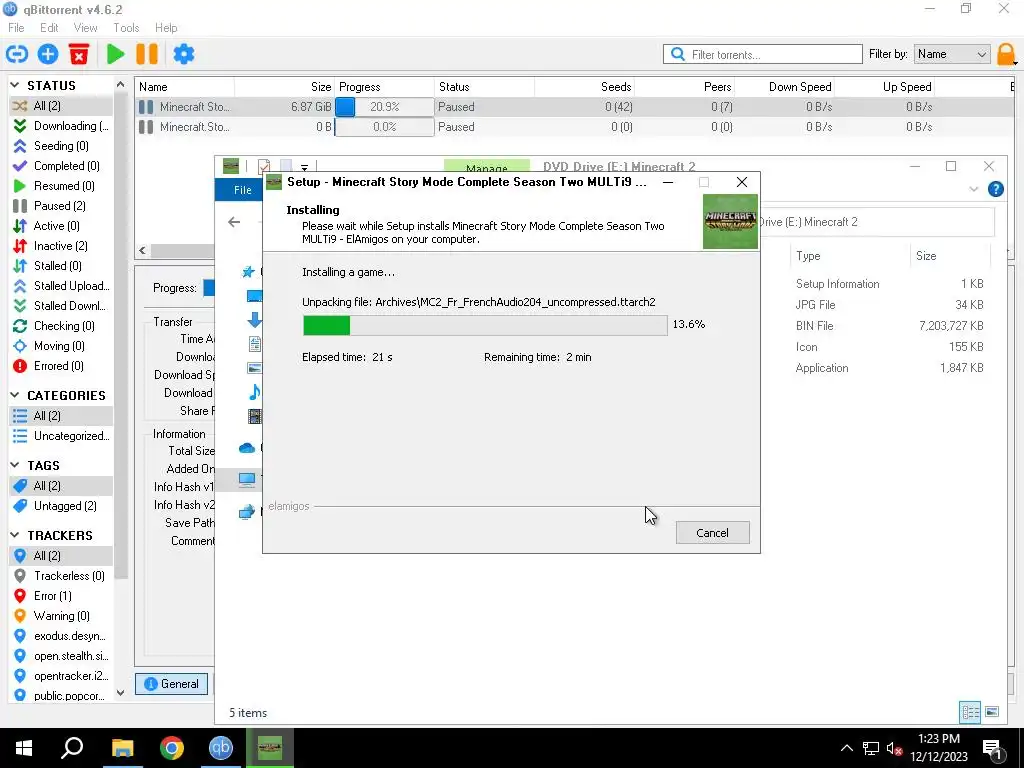Cancel the Minecraft Story Mode installation
The width and height of the screenshot is (1024, 768).
[x=712, y=533]
